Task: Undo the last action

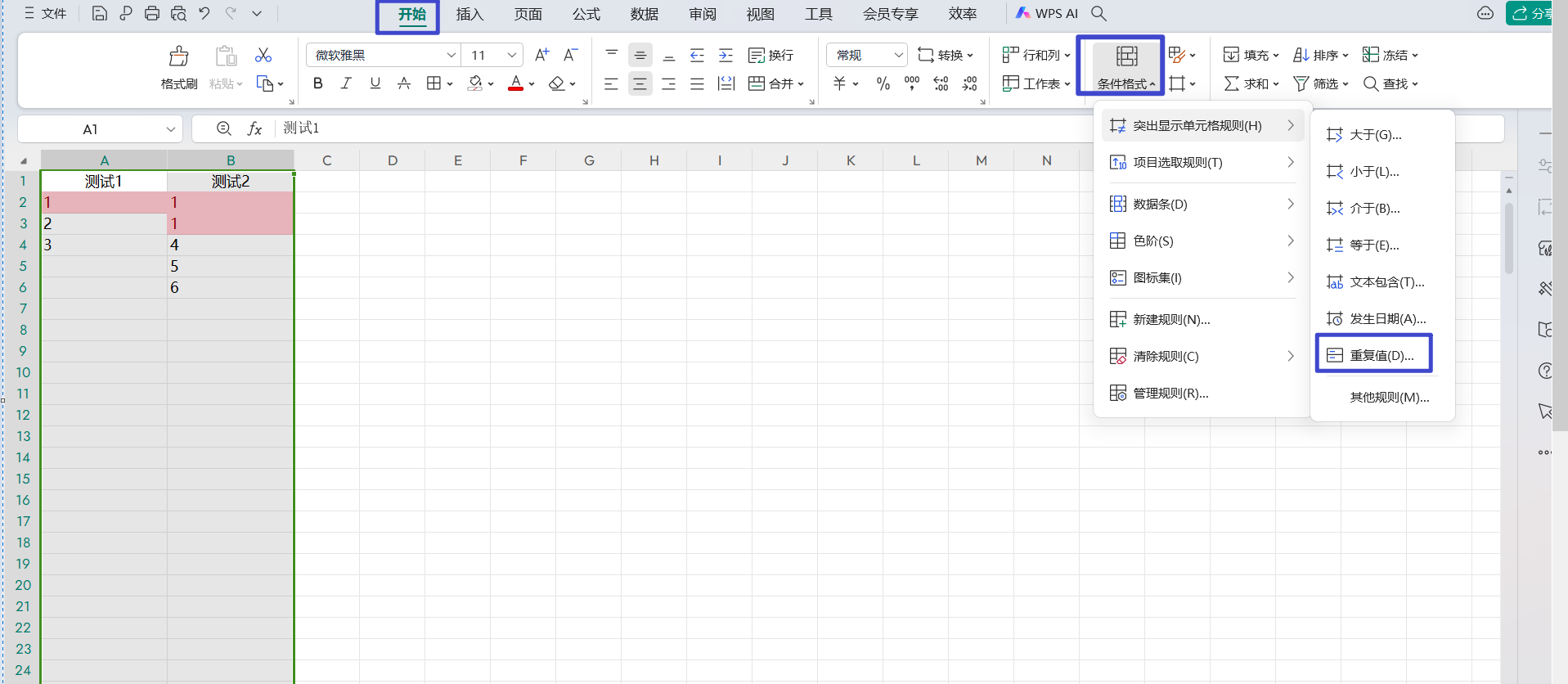Action: pyautogui.click(x=204, y=13)
